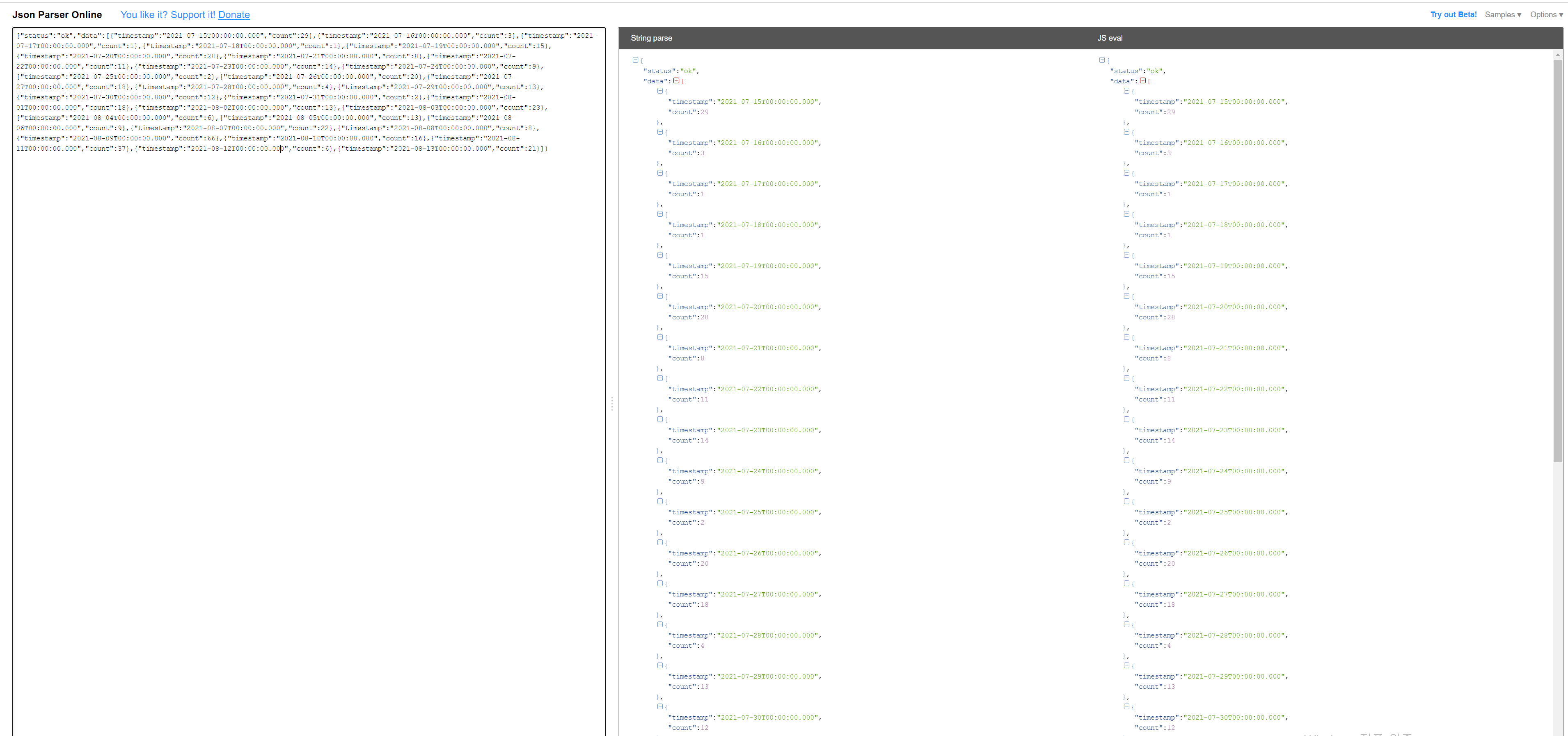Click the JS eval panel header
The image size is (1568, 736).
(x=1110, y=38)
